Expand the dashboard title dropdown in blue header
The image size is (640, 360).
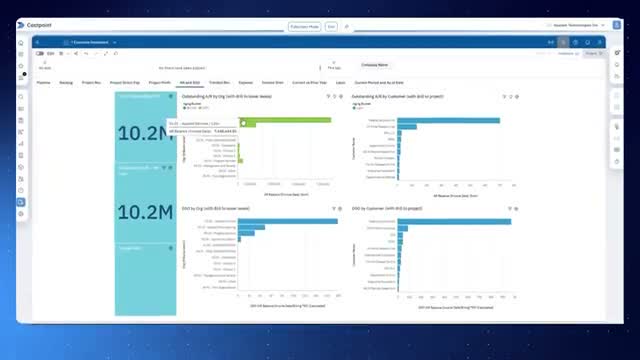115,42
